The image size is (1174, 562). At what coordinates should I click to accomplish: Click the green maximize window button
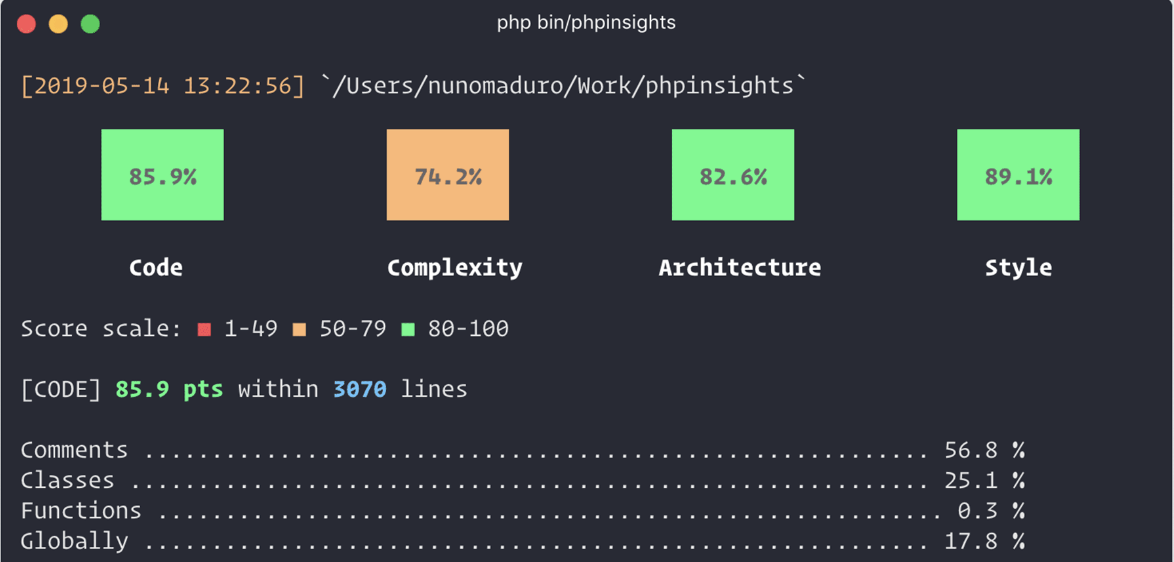pyautogui.click(x=90, y=24)
